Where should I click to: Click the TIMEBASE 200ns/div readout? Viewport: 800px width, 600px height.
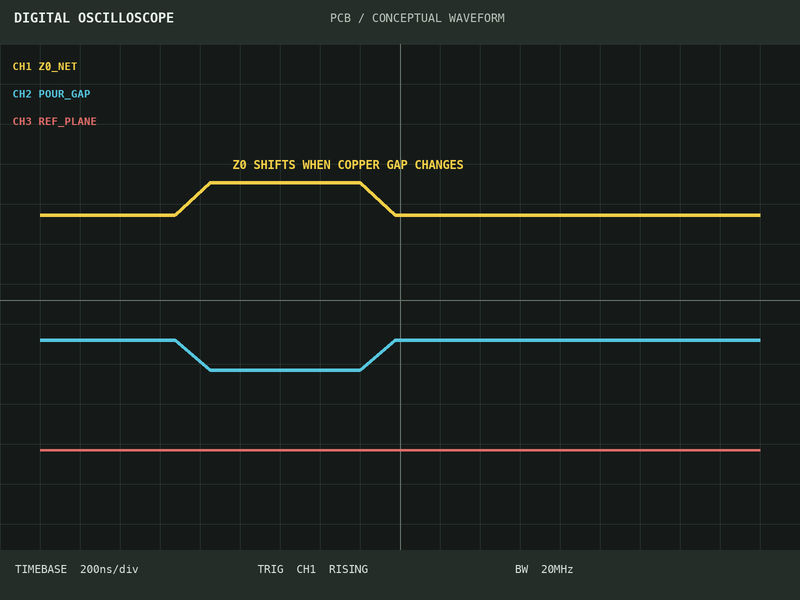[x=77, y=569]
